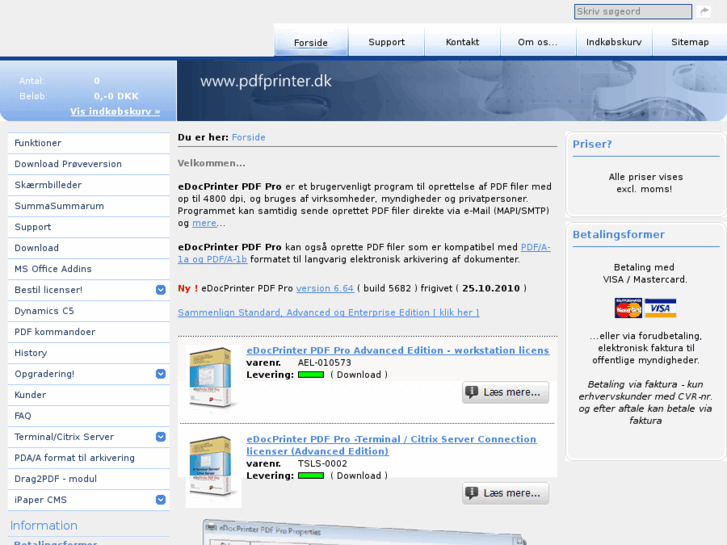Image resolution: width=727 pixels, height=545 pixels.
Task: Click the Information heading in left sidebar
Action: pyautogui.click(x=44, y=526)
